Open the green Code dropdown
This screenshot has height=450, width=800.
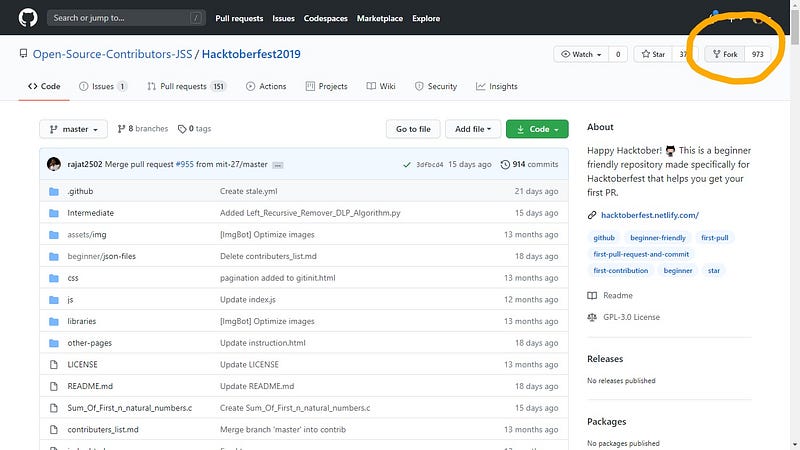click(537, 129)
